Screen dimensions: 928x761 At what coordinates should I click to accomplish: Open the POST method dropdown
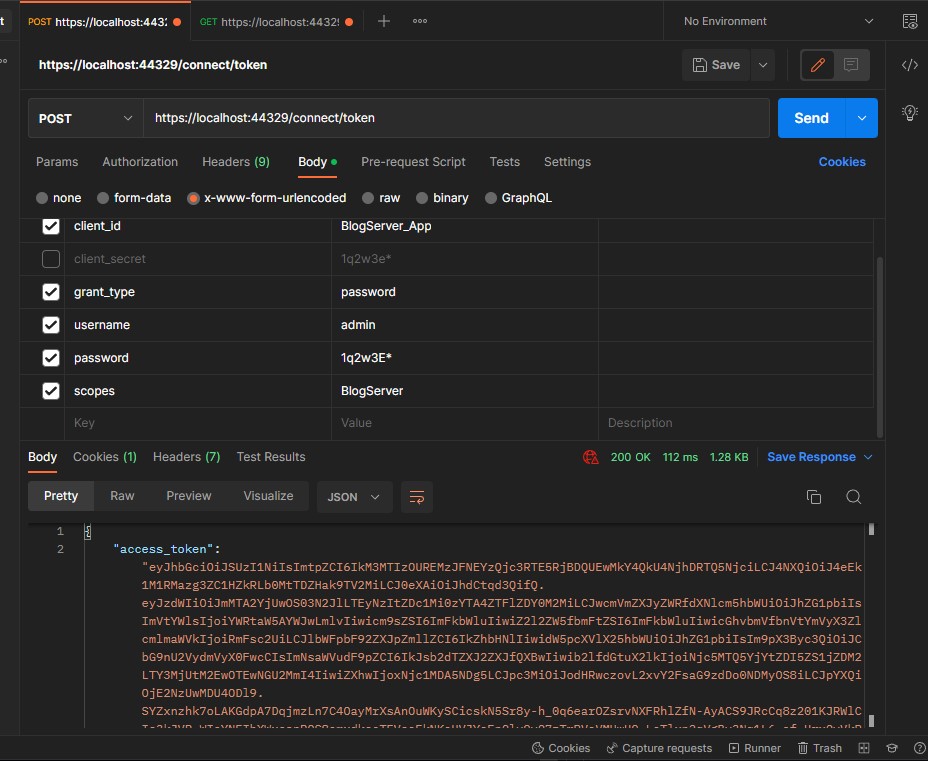84,117
